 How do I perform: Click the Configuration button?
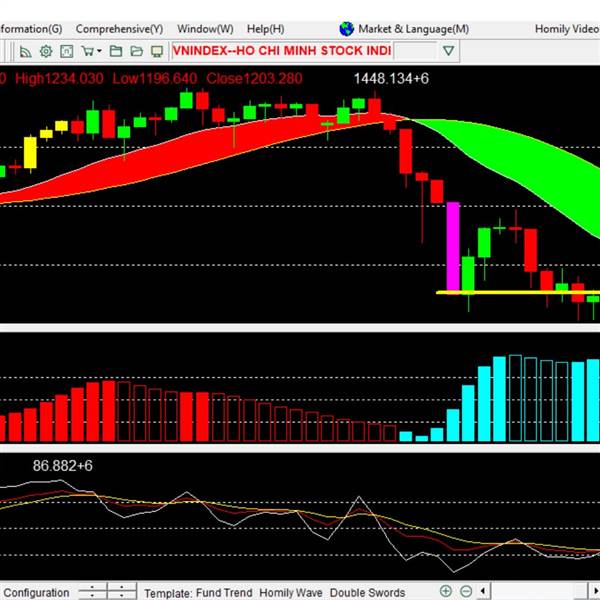(x=36, y=593)
